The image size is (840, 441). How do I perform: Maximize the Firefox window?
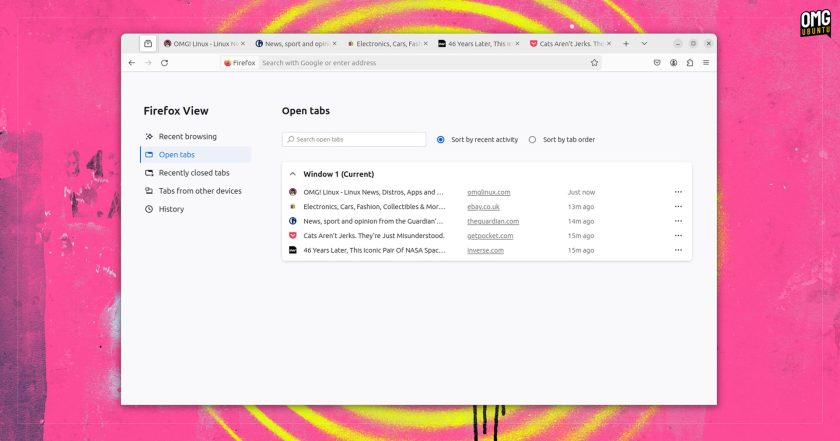pyautogui.click(x=693, y=43)
